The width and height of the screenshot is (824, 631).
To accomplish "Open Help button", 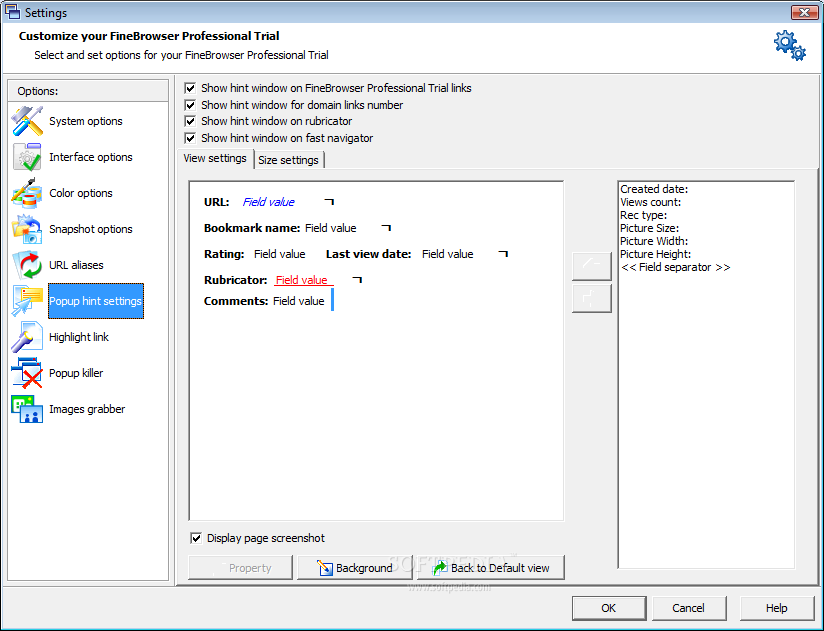I will point(777,608).
